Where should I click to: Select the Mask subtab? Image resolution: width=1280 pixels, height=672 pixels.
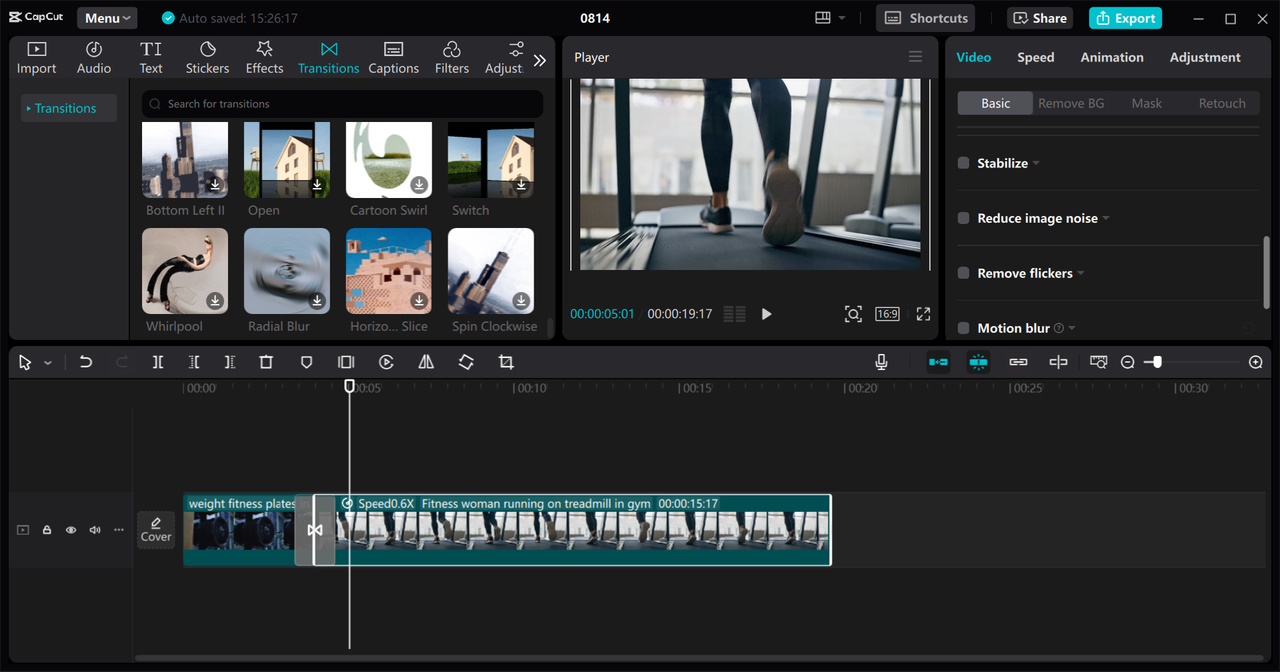[1147, 103]
